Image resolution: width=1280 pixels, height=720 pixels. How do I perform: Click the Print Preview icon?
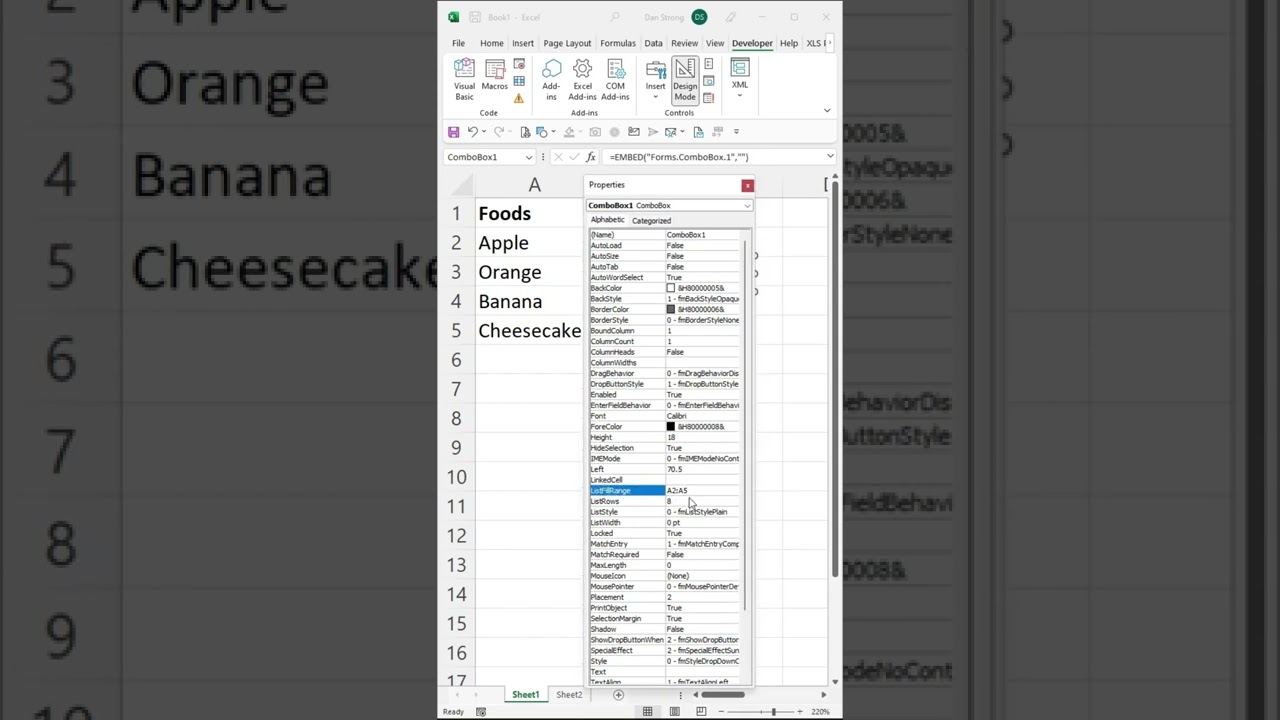point(525,132)
